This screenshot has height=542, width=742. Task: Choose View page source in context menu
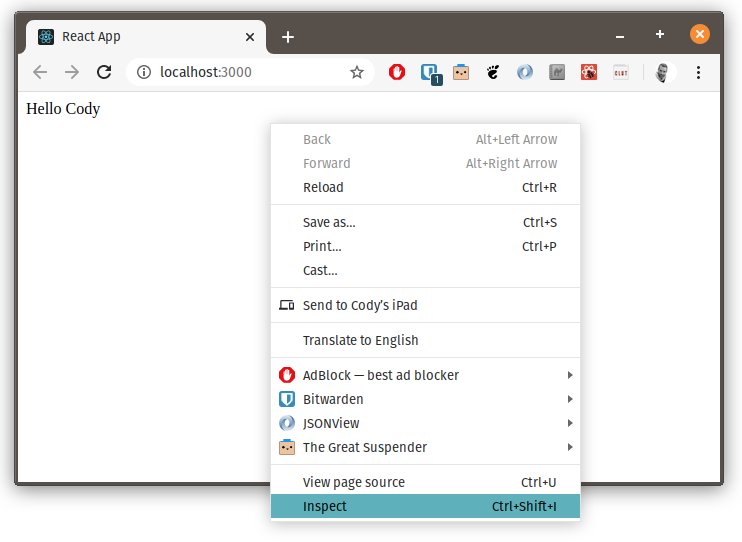[354, 482]
